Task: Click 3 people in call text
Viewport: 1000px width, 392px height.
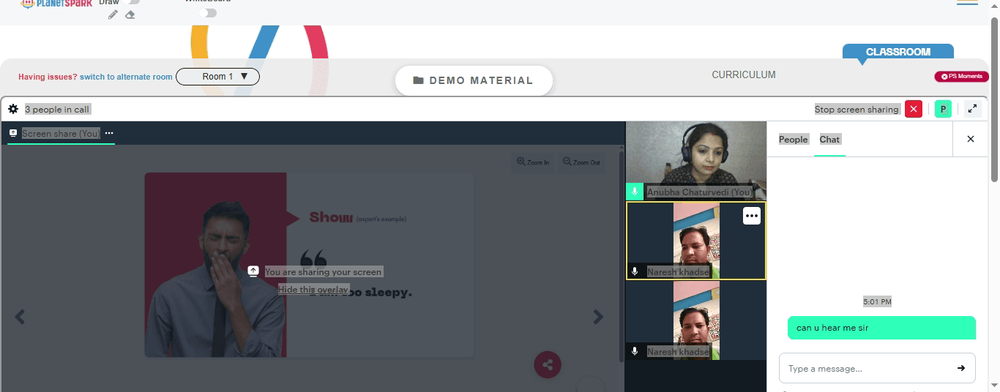Action: pyautogui.click(x=57, y=110)
